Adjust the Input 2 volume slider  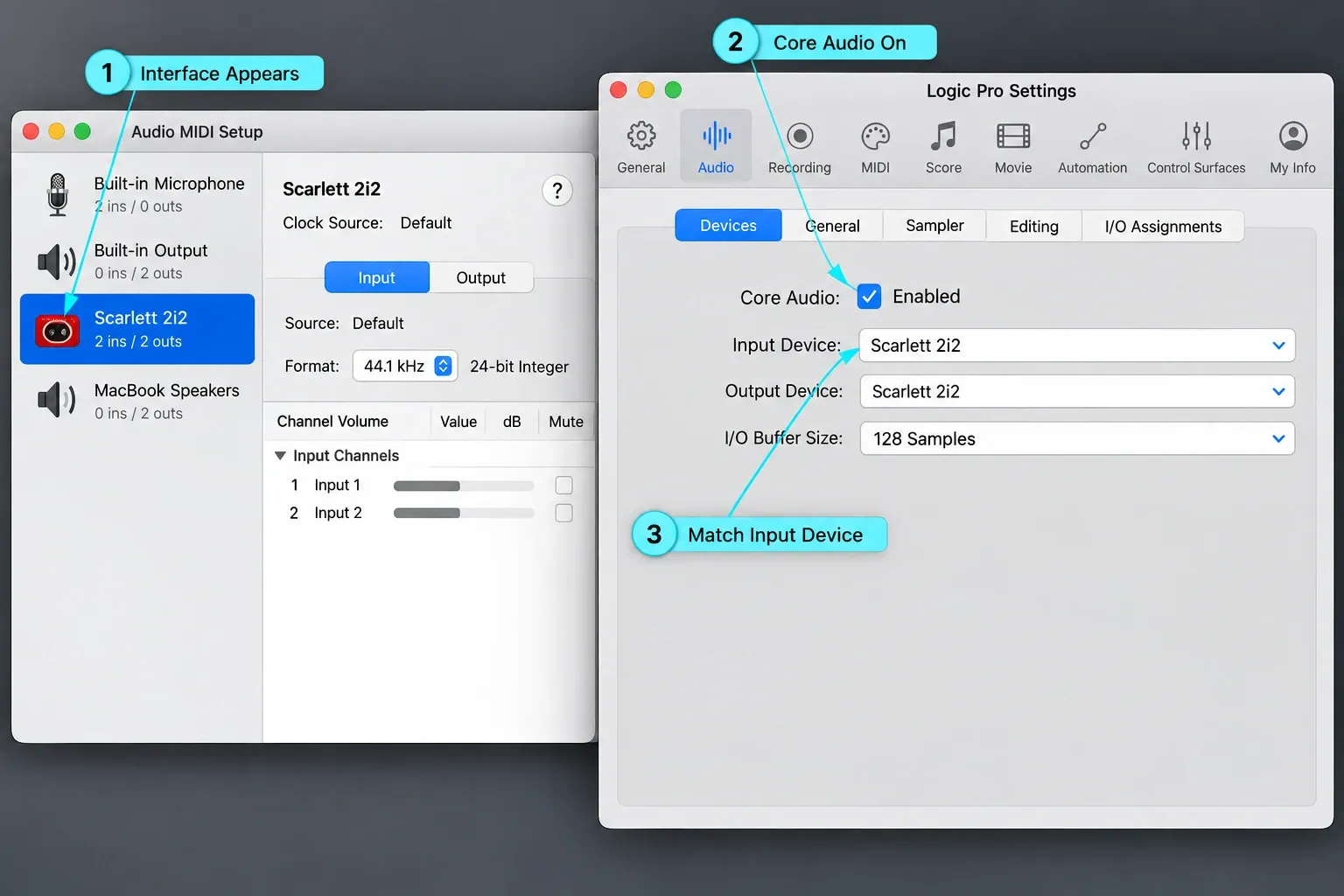(464, 514)
